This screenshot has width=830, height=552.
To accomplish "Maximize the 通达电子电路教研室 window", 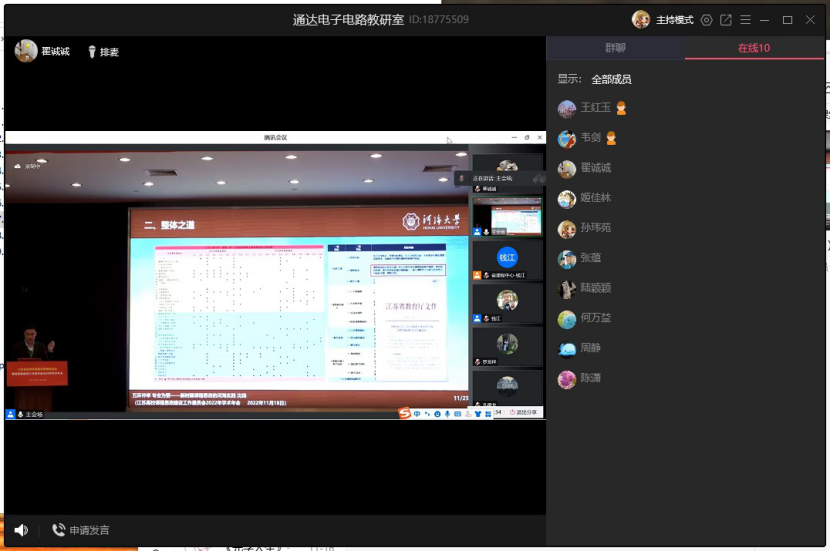I will (788, 20).
